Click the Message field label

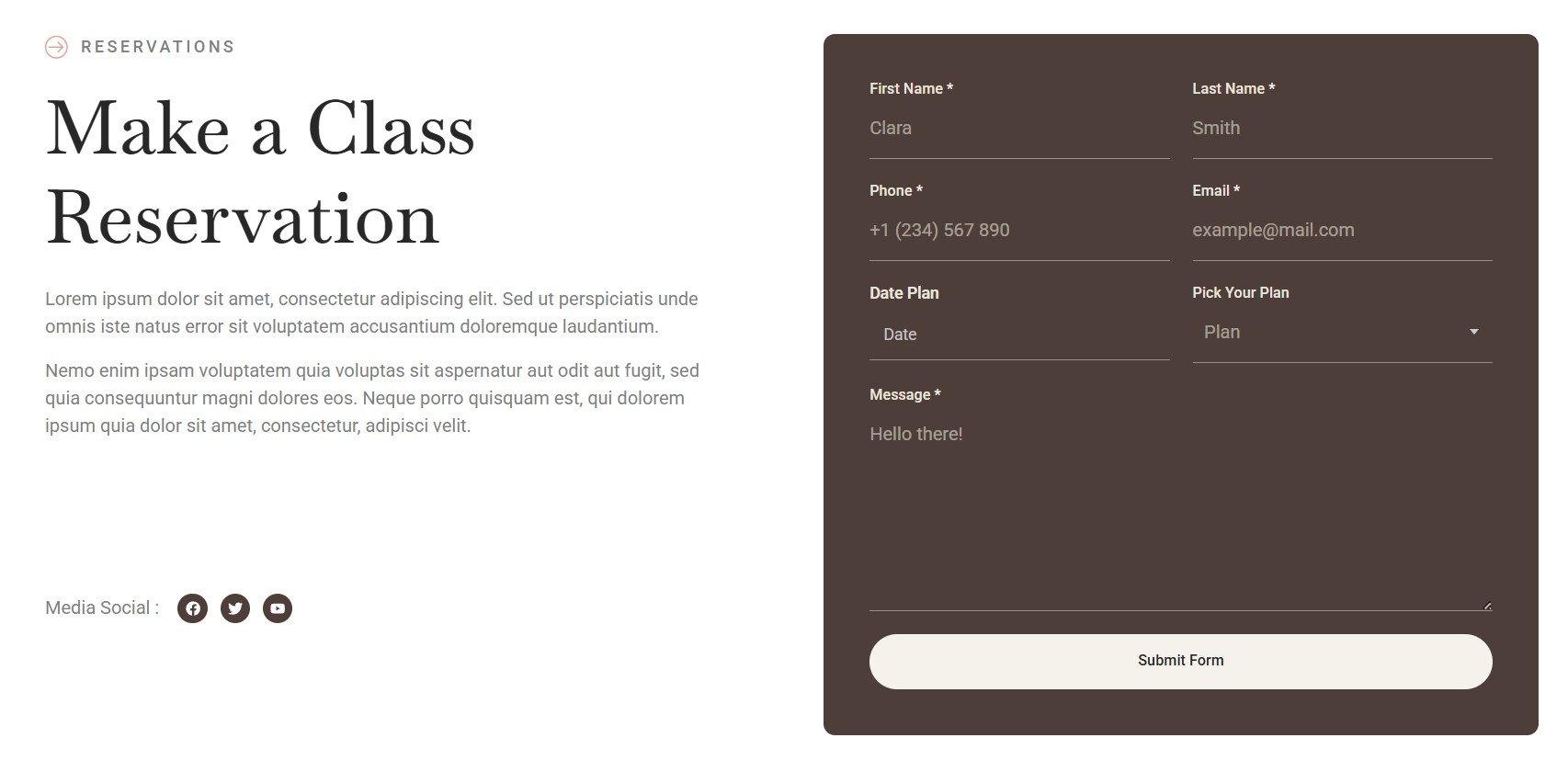(904, 394)
